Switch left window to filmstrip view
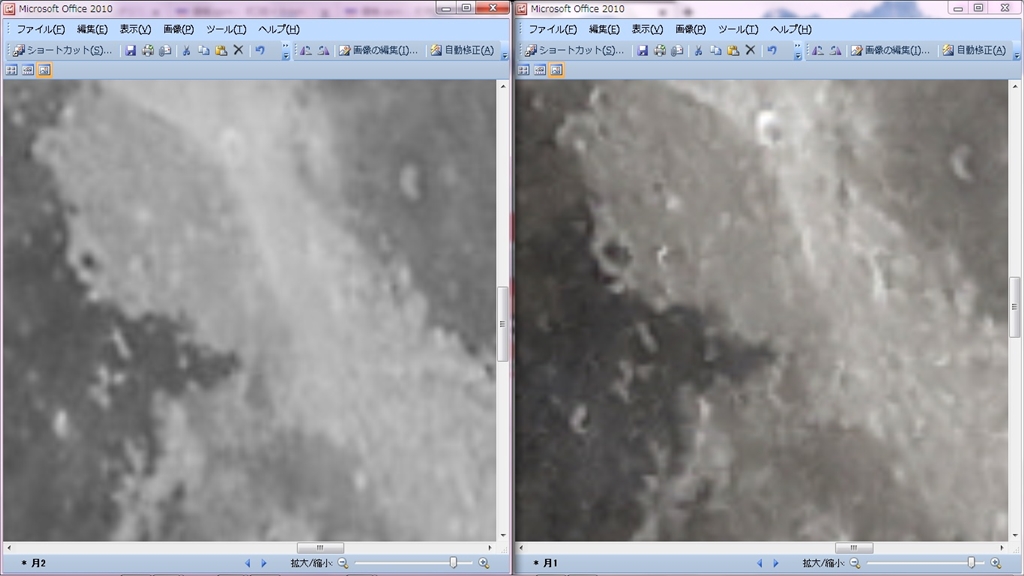Screen dimensions: 1024x576 [28, 70]
